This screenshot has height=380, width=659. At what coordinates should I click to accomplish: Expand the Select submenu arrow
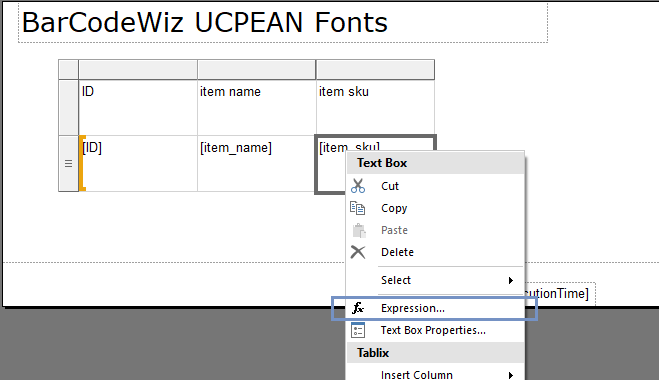coord(511,280)
